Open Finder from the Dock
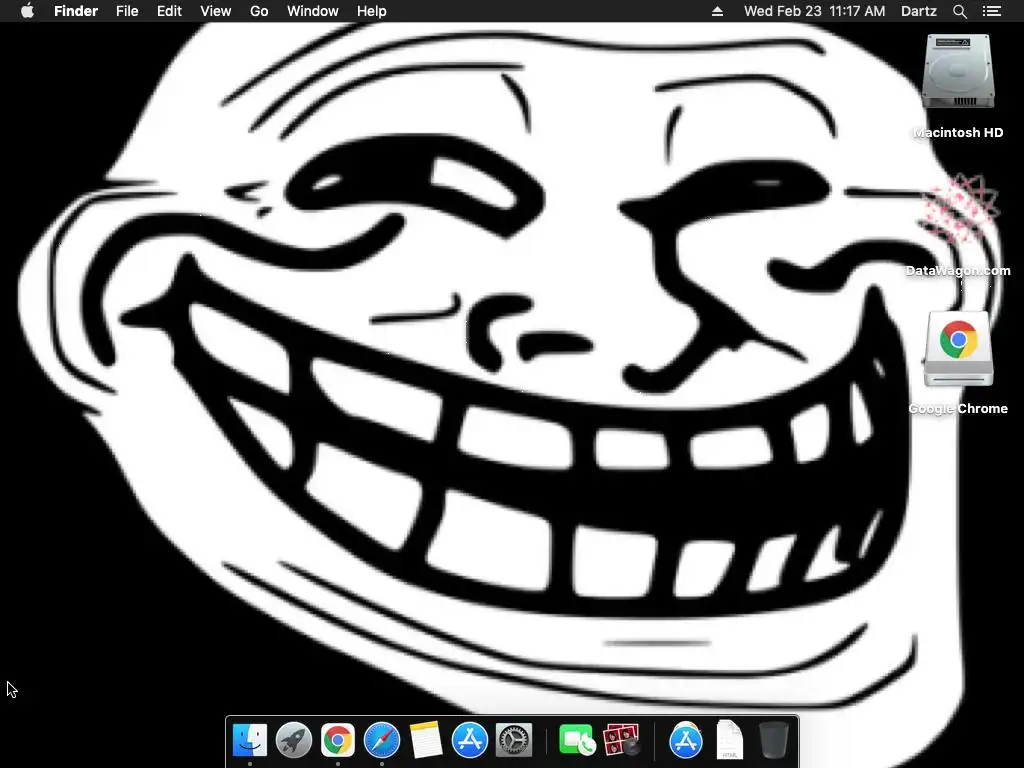Screen dimensions: 1024x768 [249, 740]
